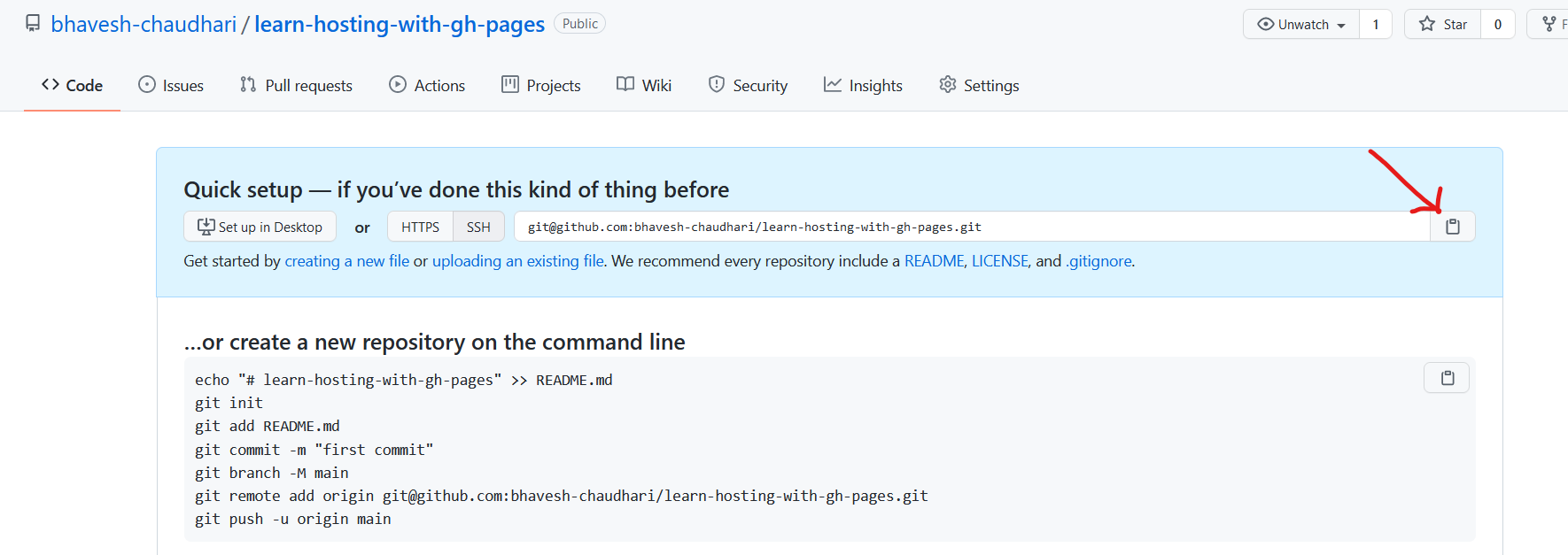Star this repository
The width and height of the screenshot is (1568, 555).
[x=1443, y=24]
